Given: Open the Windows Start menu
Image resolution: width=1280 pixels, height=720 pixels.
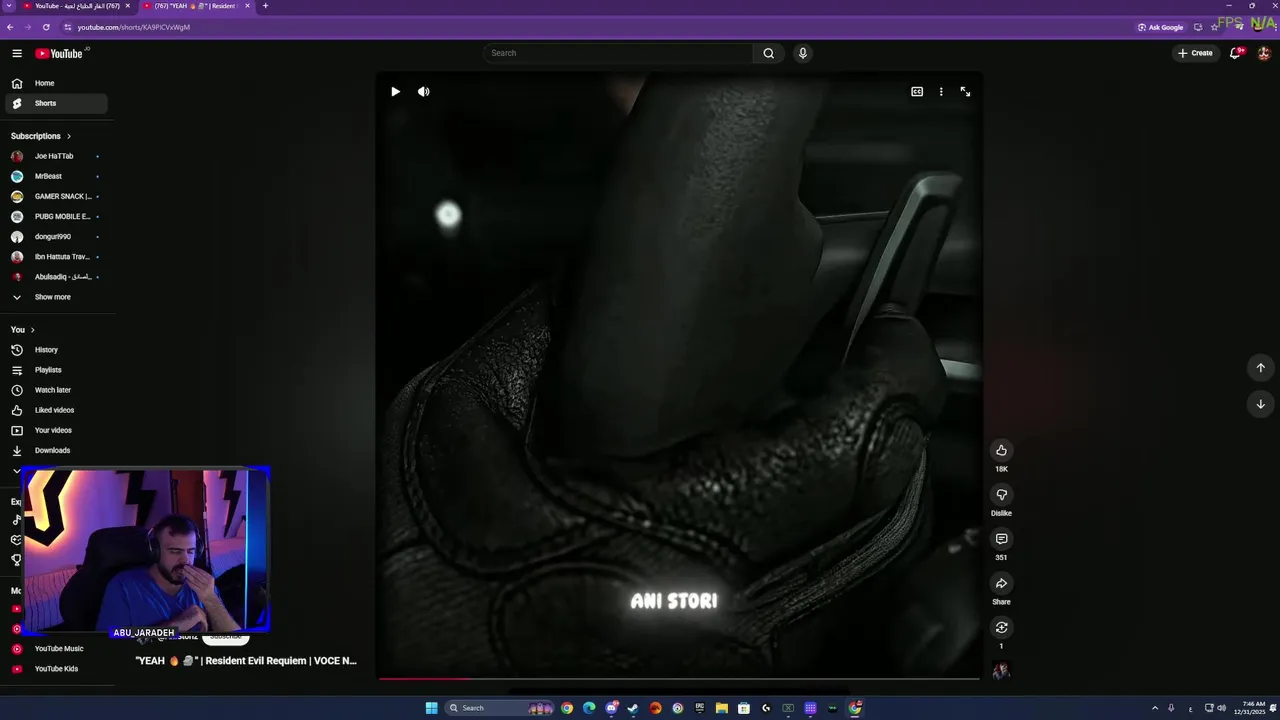Looking at the screenshot, I should [431, 708].
